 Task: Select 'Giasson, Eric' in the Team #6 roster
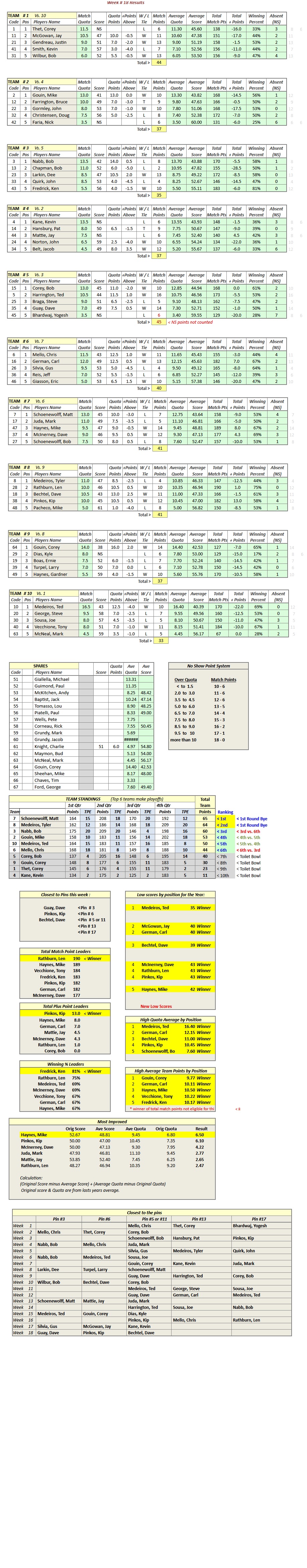pyautogui.click(x=46, y=381)
